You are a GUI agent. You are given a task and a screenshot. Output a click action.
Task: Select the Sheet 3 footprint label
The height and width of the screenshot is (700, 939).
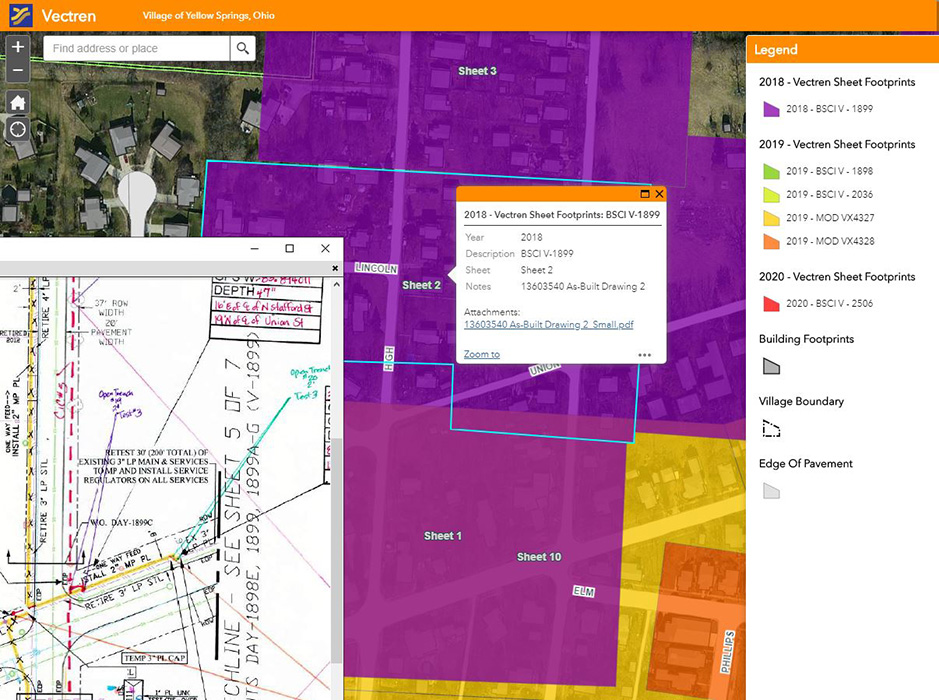[x=477, y=71]
